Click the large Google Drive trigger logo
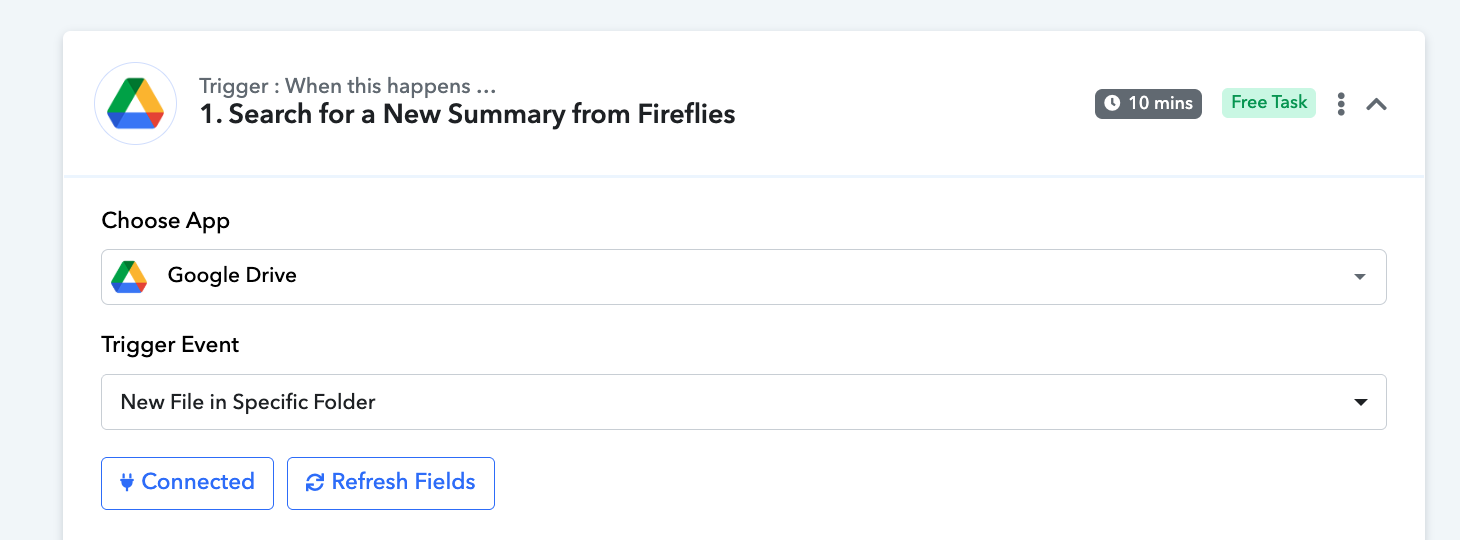This screenshot has height=540, width=1460. pyautogui.click(x=135, y=104)
